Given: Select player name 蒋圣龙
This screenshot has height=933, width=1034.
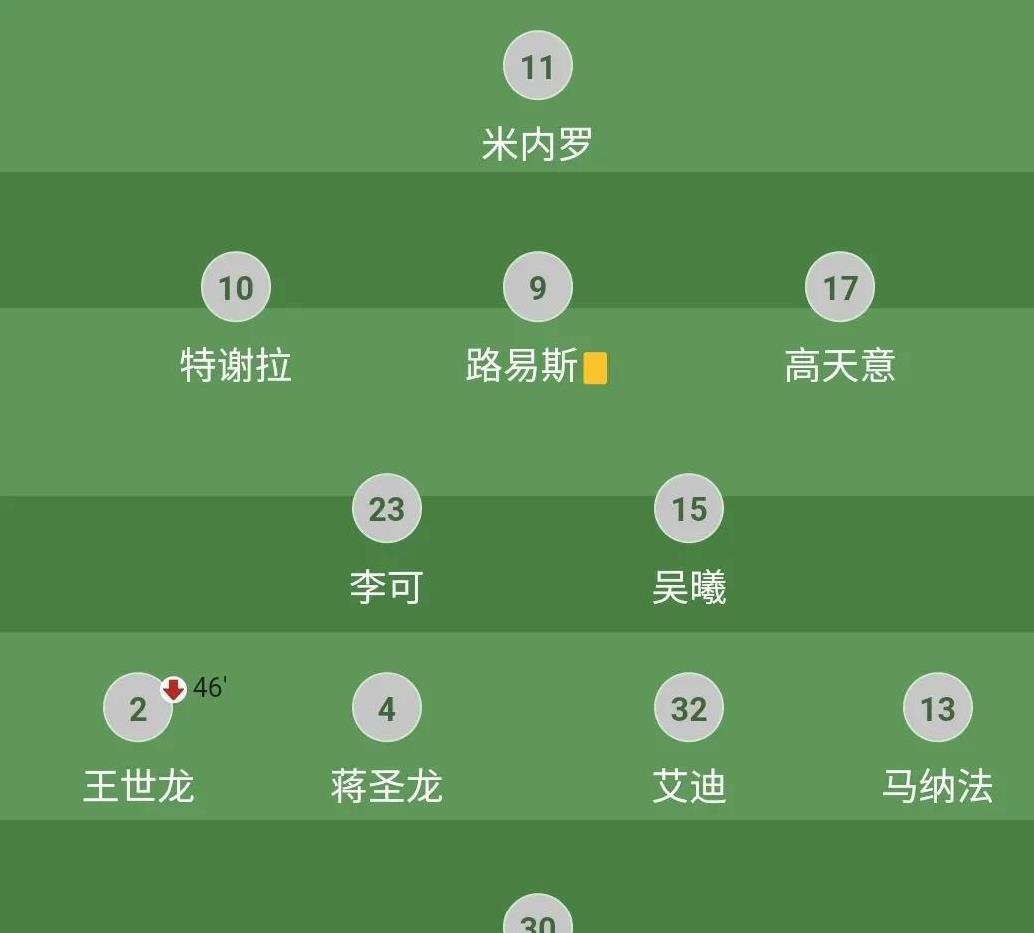Looking at the screenshot, I should [386, 786].
